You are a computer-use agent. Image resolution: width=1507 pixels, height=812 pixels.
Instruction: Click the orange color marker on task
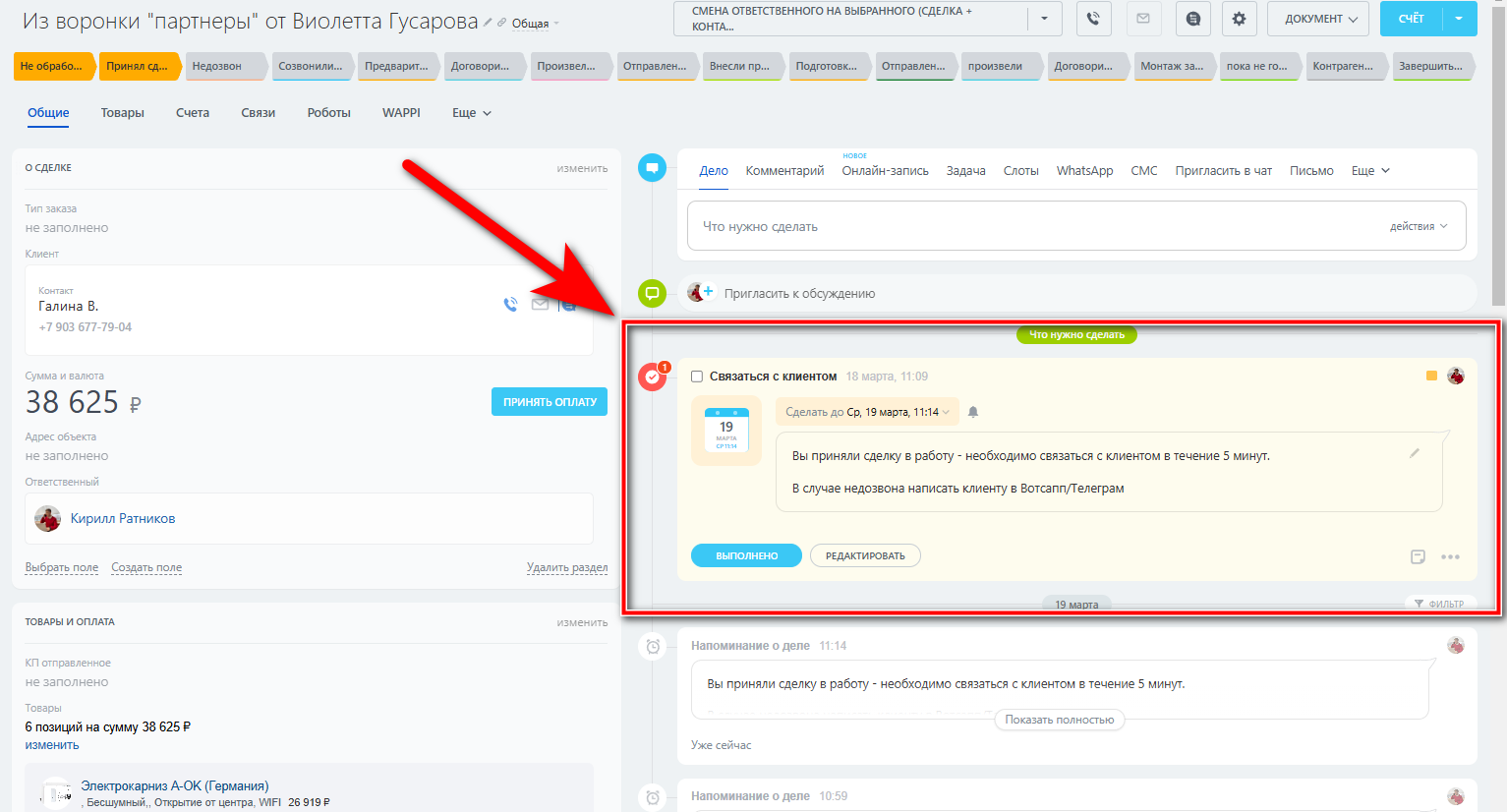tap(1431, 376)
